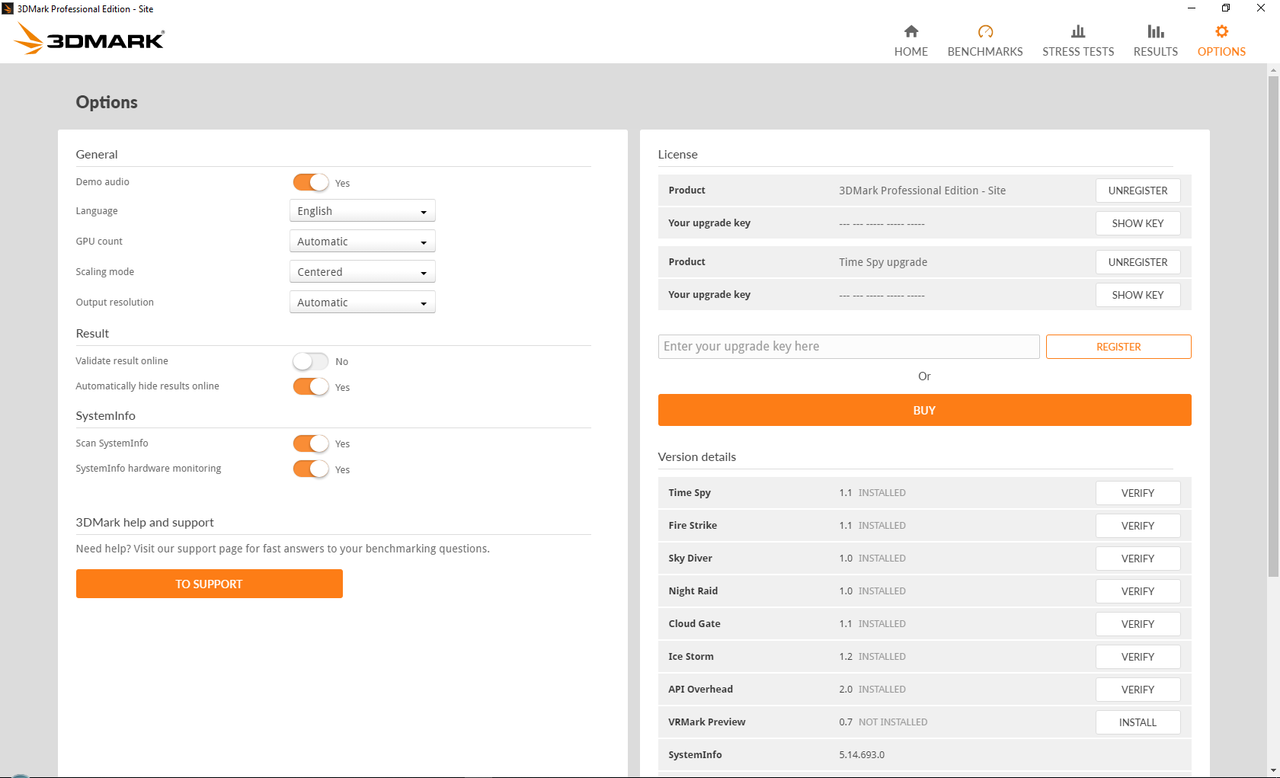The image size is (1280, 778).
Task: Open the Benchmarks tab
Action: 985,41
